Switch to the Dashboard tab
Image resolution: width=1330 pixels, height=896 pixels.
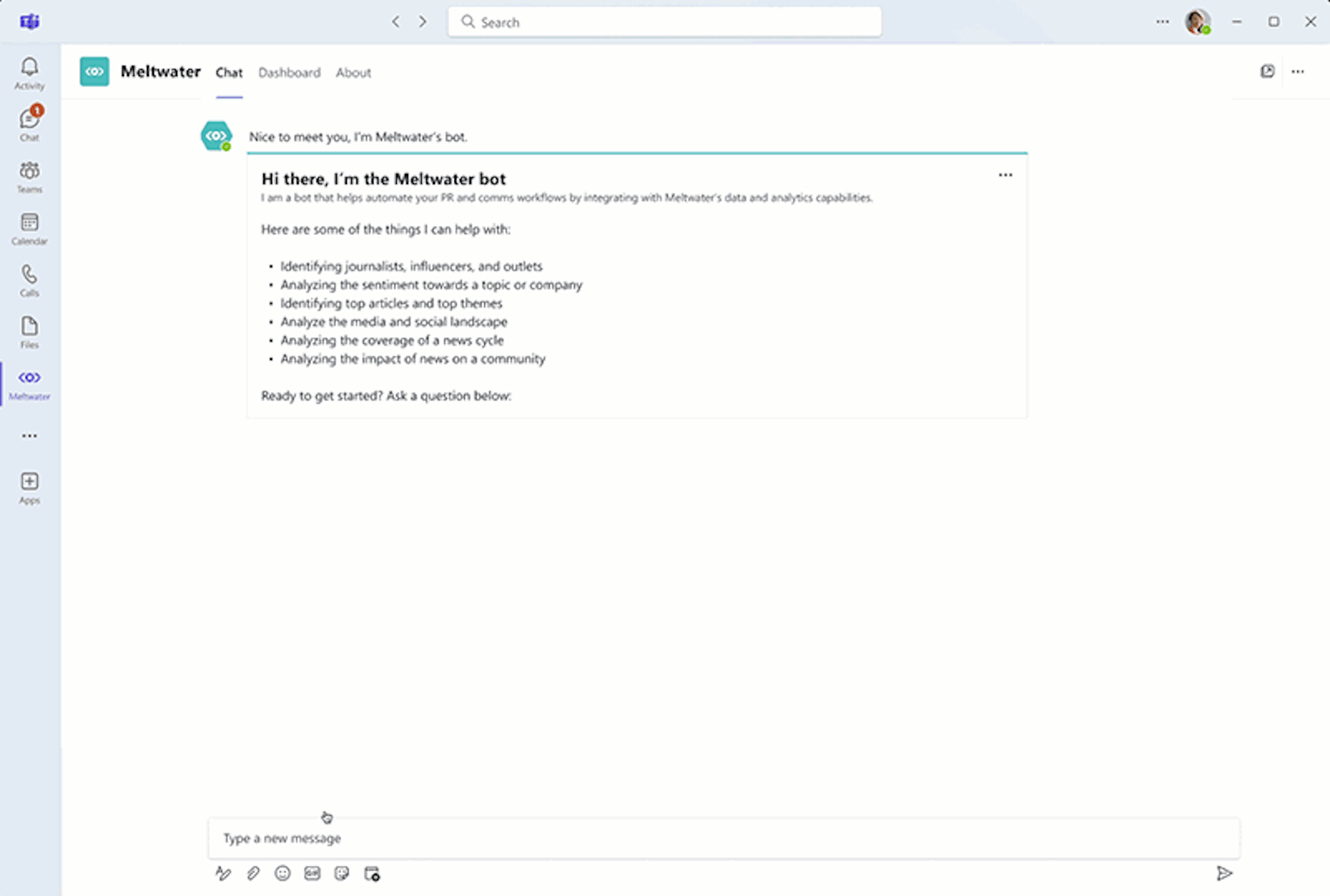click(289, 73)
